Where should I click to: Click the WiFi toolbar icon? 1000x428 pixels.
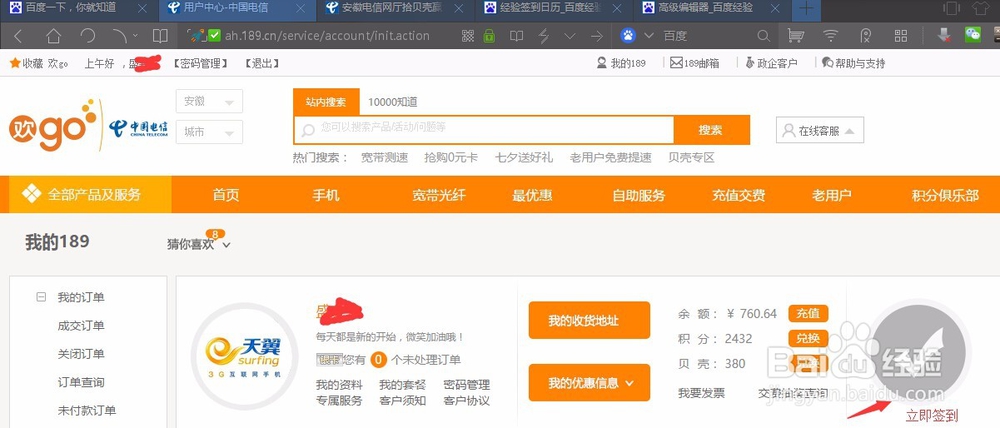[830, 36]
